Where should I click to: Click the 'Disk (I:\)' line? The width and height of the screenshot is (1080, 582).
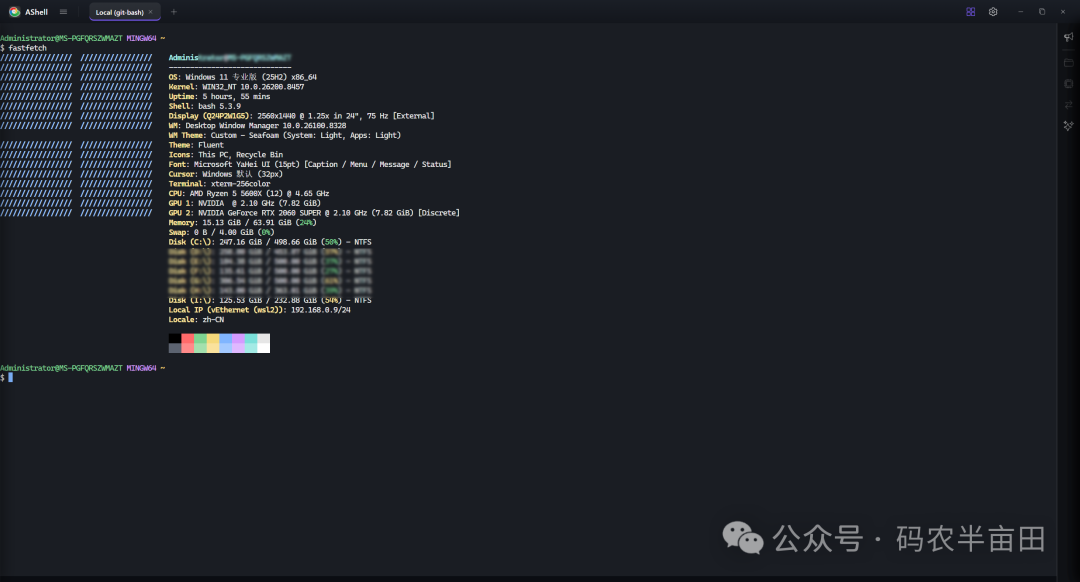coord(270,300)
